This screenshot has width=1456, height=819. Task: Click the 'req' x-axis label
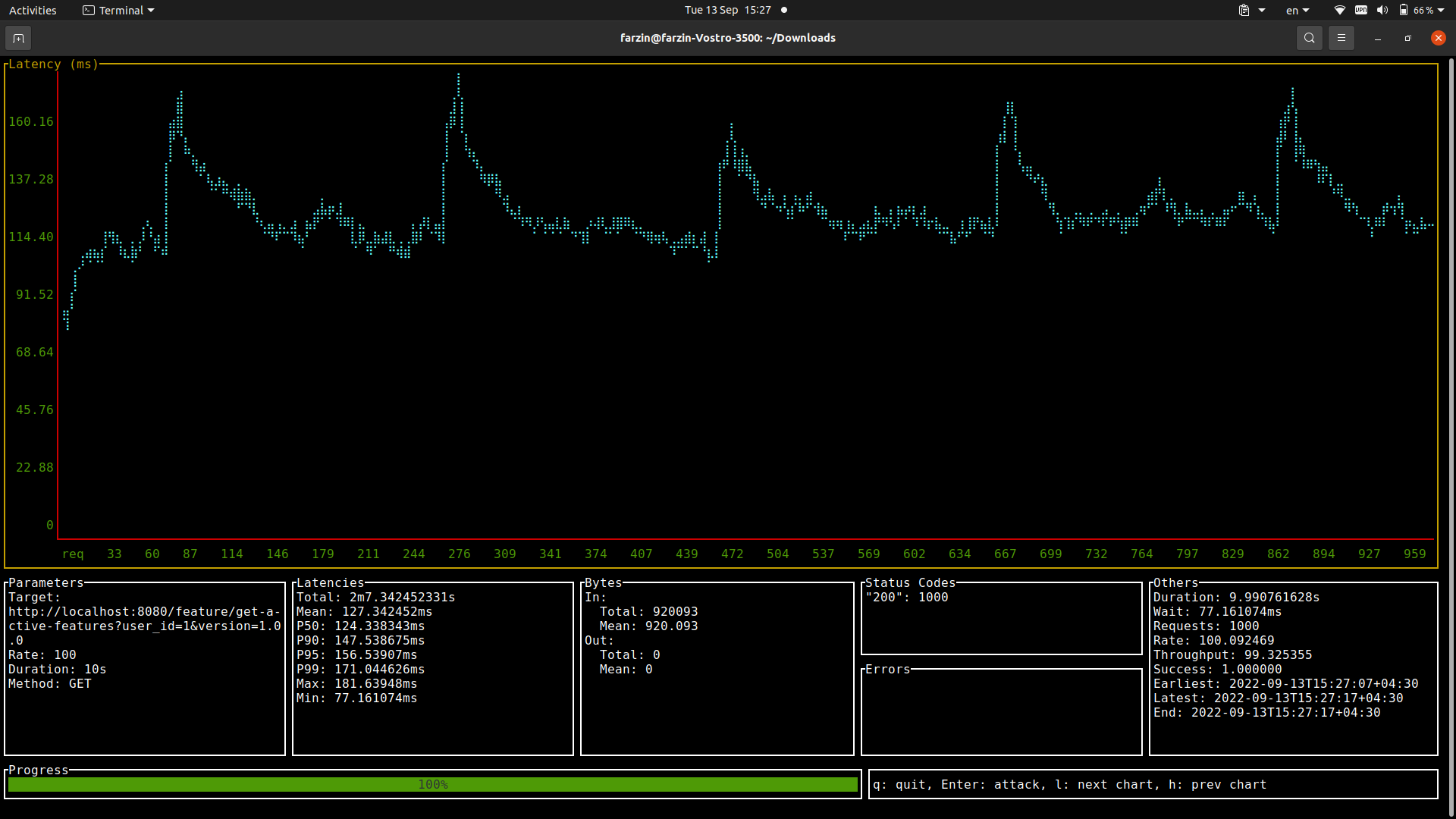pos(73,554)
